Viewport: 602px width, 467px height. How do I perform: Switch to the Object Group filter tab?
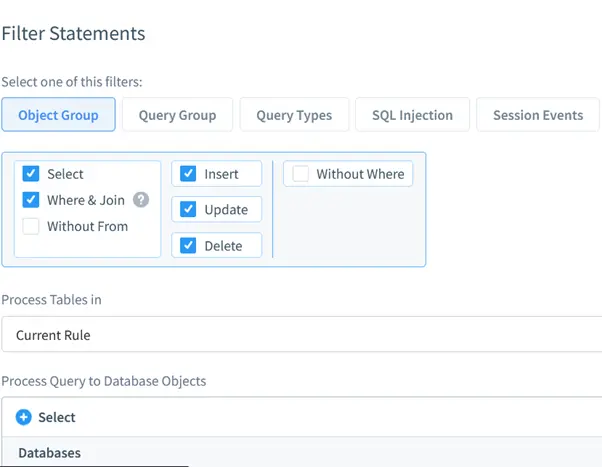pyautogui.click(x=58, y=115)
